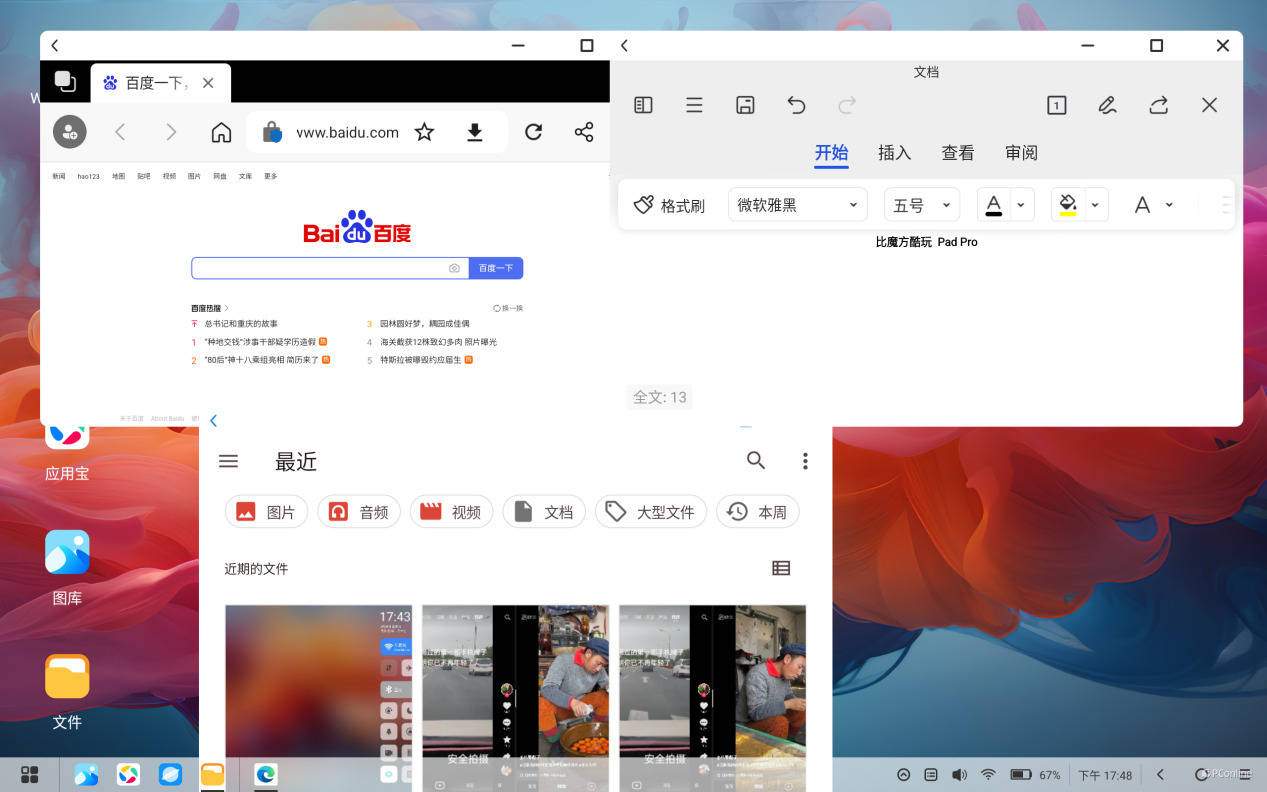Bookmark baidu.com with the star icon

point(425,132)
